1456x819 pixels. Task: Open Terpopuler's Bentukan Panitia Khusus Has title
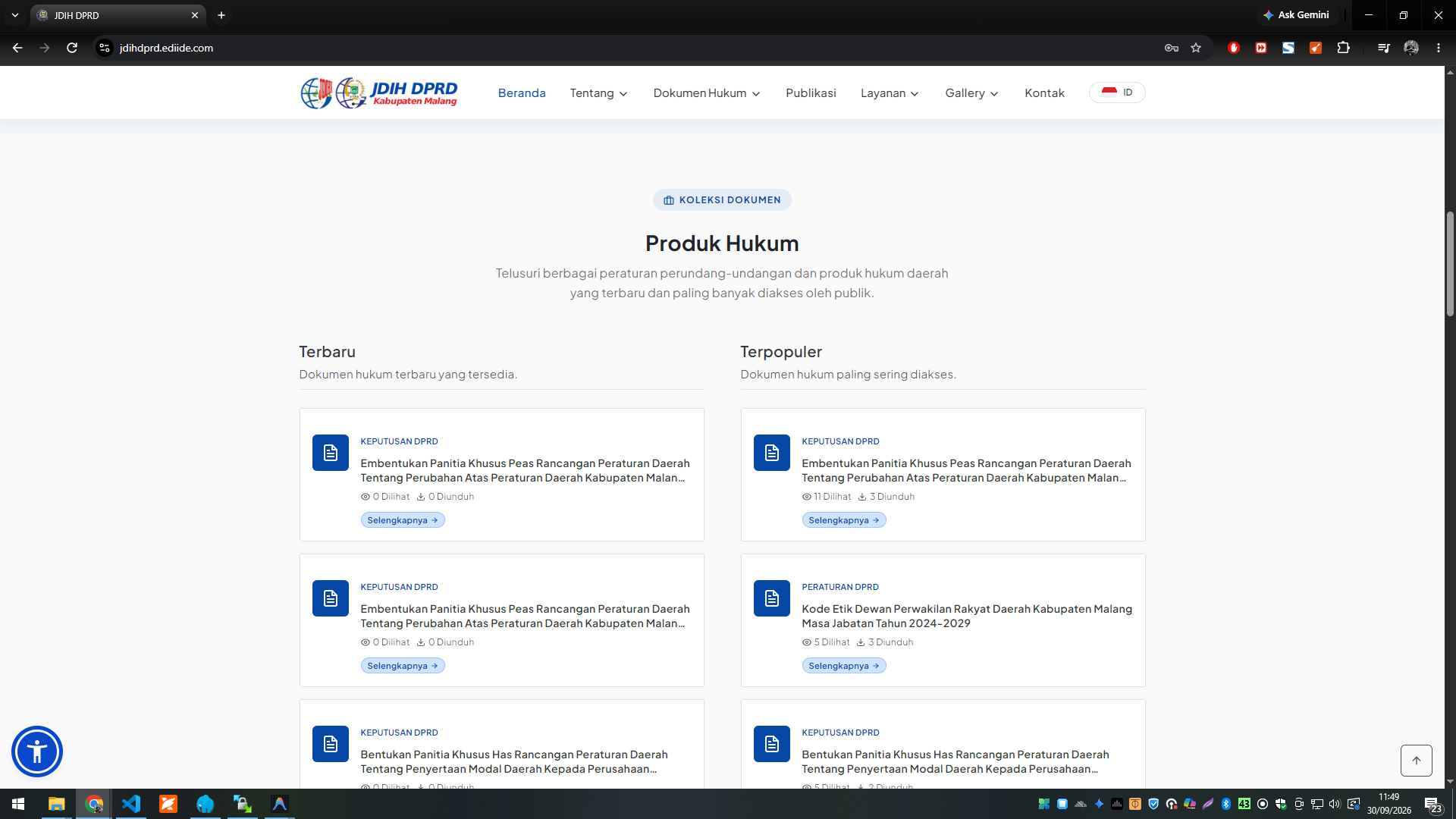955,761
